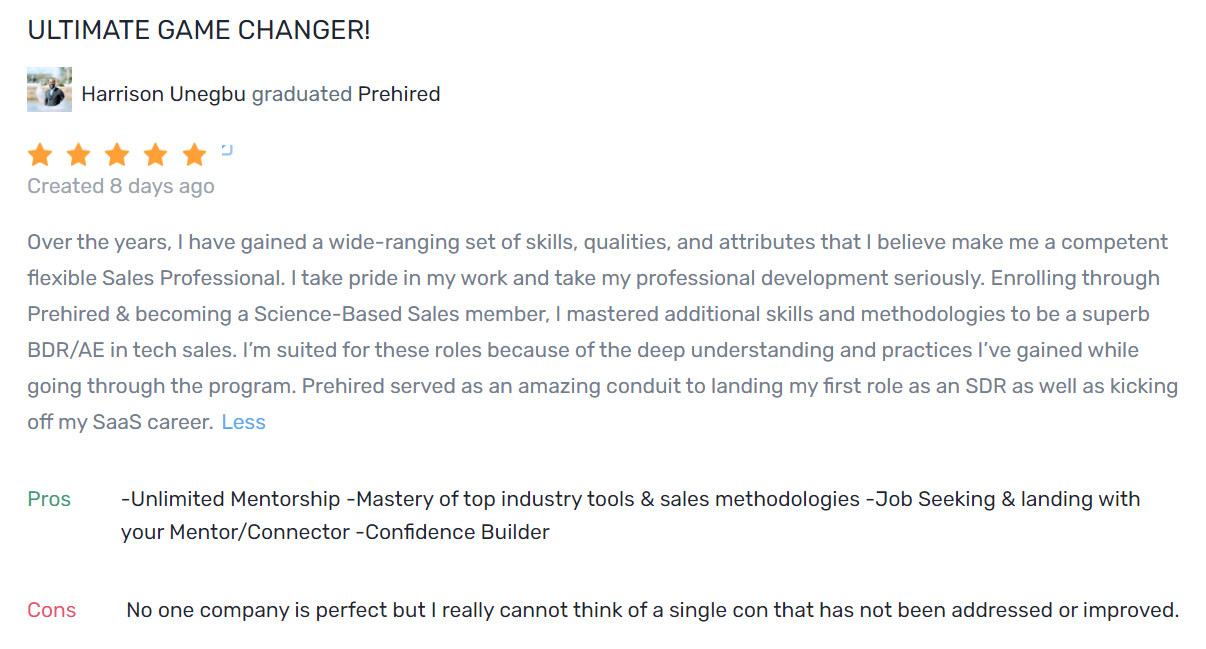This screenshot has height=649, width=1206.
Task: Click the fifth rating star
Action: [x=195, y=155]
